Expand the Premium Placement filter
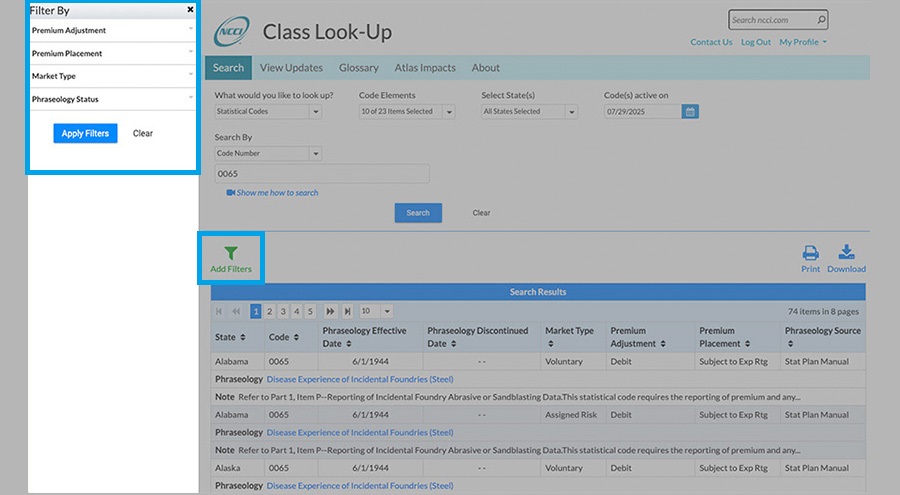 click(112, 53)
